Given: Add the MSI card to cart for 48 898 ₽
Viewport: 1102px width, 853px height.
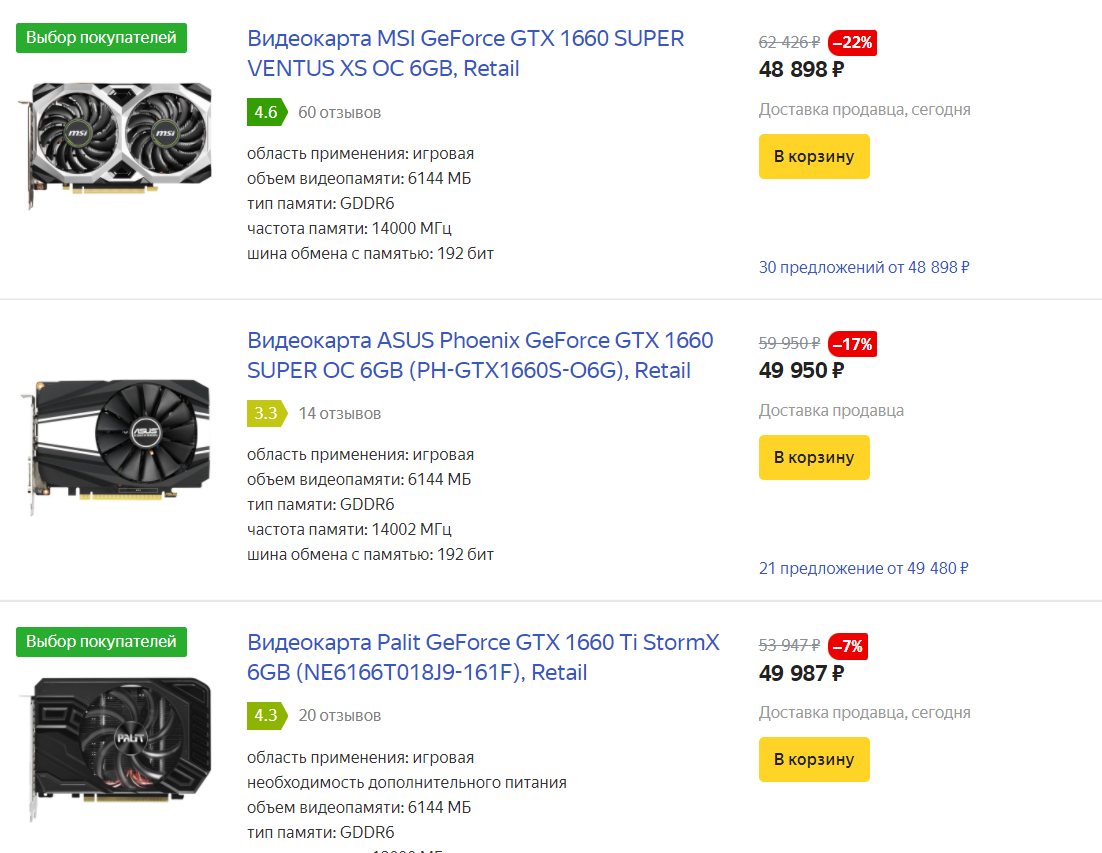Looking at the screenshot, I should coord(814,156).
